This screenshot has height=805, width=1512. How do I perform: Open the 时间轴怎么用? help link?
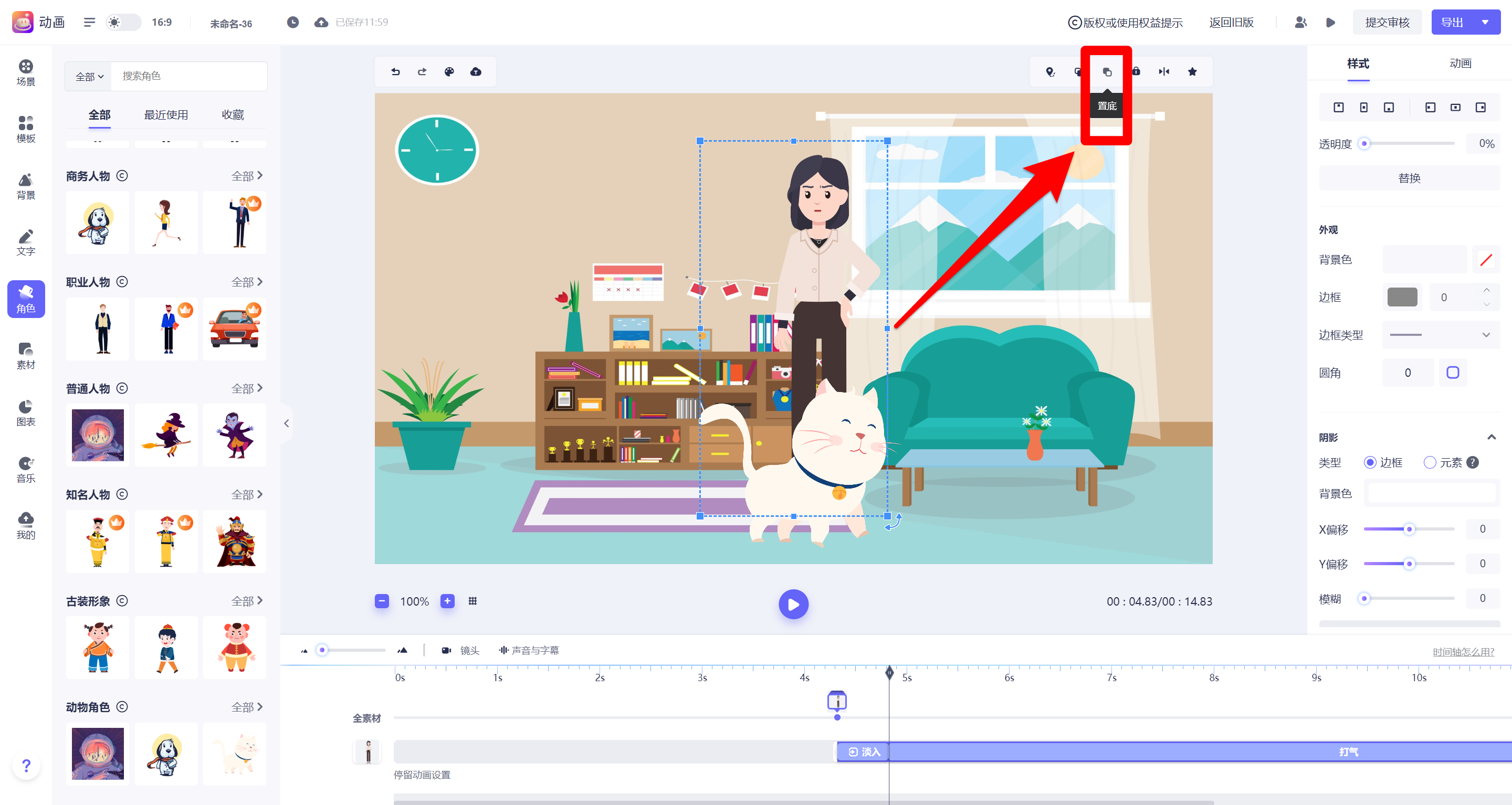(1463, 651)
